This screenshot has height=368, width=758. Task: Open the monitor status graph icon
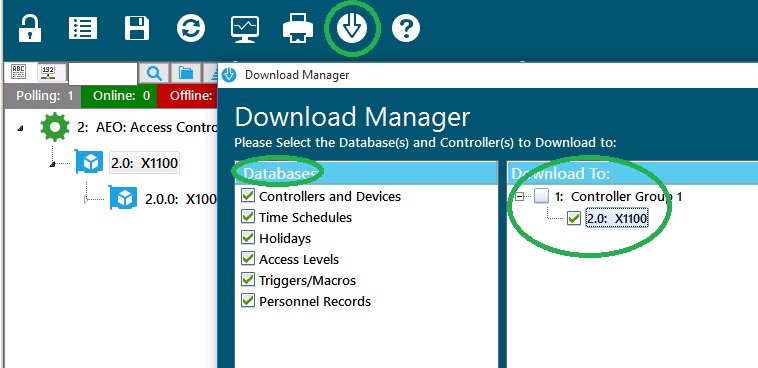pyautogui.click(x=245, y=29)
